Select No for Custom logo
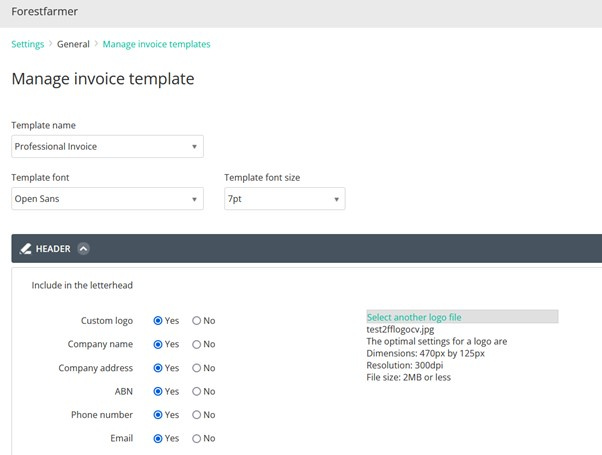The image size is (602, 455). click(197, 321)
